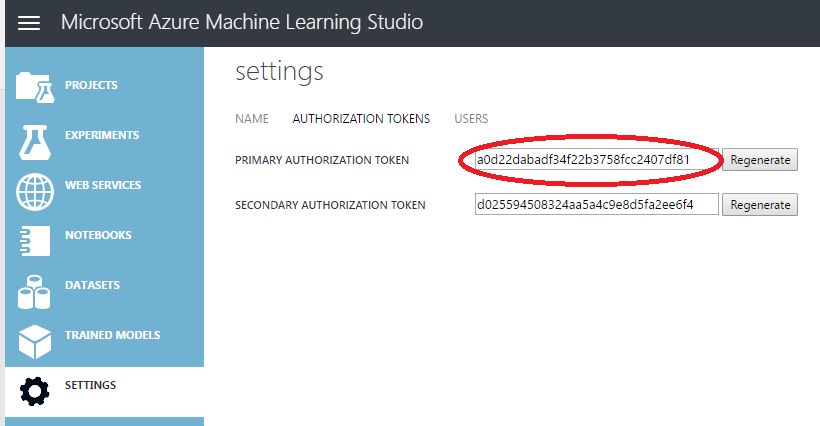Click the Web Services globe icon

coord(35,192)
